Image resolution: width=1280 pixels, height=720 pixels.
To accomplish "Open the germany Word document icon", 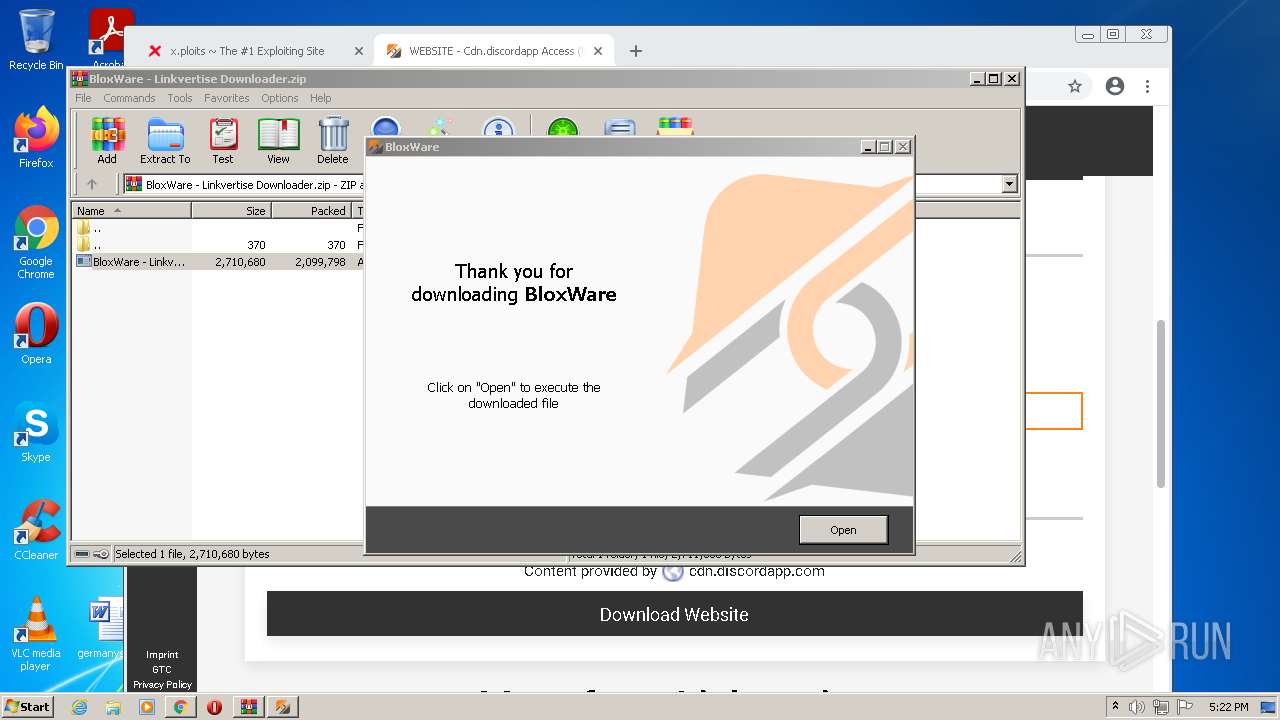I will pos(103,628).
